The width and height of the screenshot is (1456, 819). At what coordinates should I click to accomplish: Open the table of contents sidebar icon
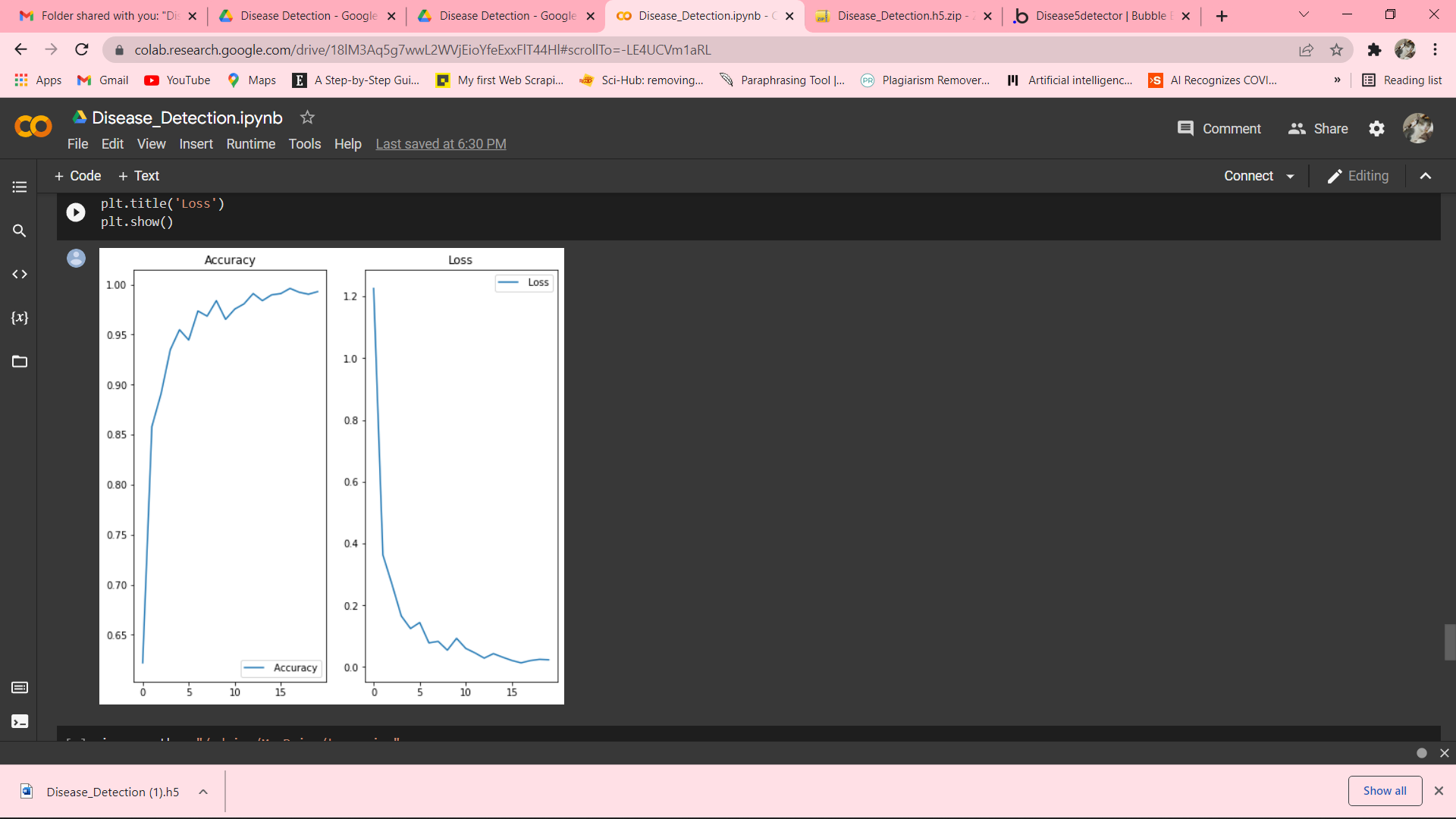[x=20, y=187]
